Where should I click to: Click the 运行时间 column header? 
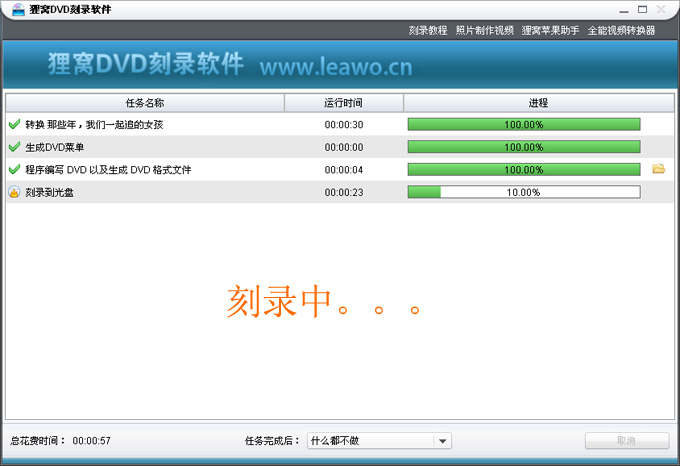343,103
